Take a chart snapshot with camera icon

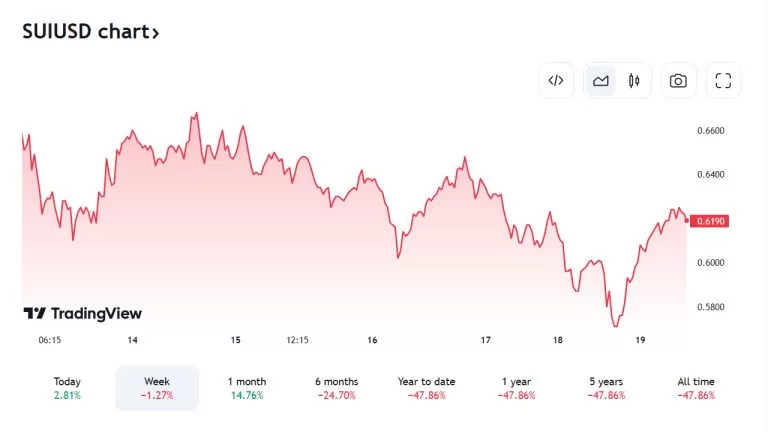(x=678, y=81)
